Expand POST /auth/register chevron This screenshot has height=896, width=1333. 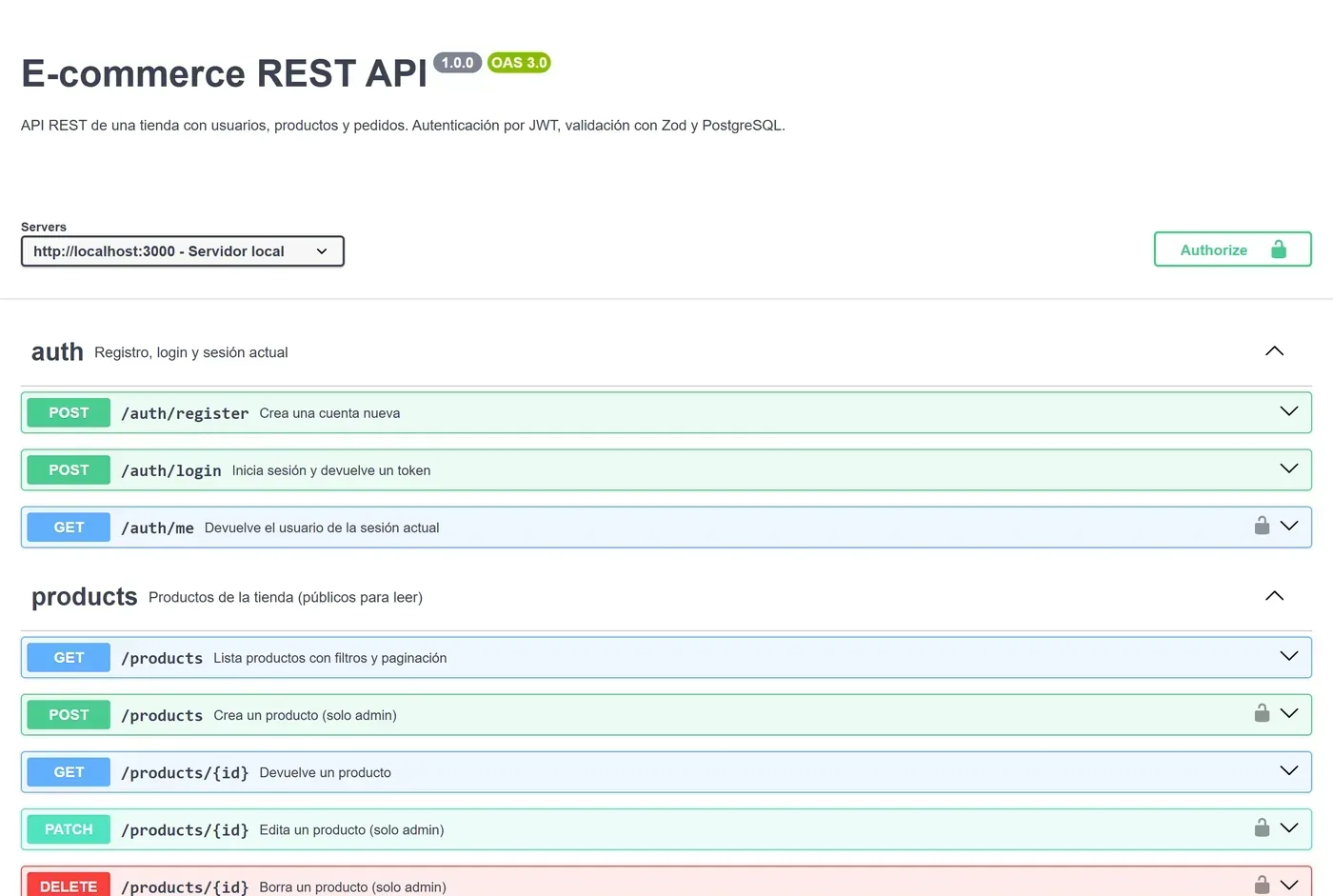tap(1289, 411)
